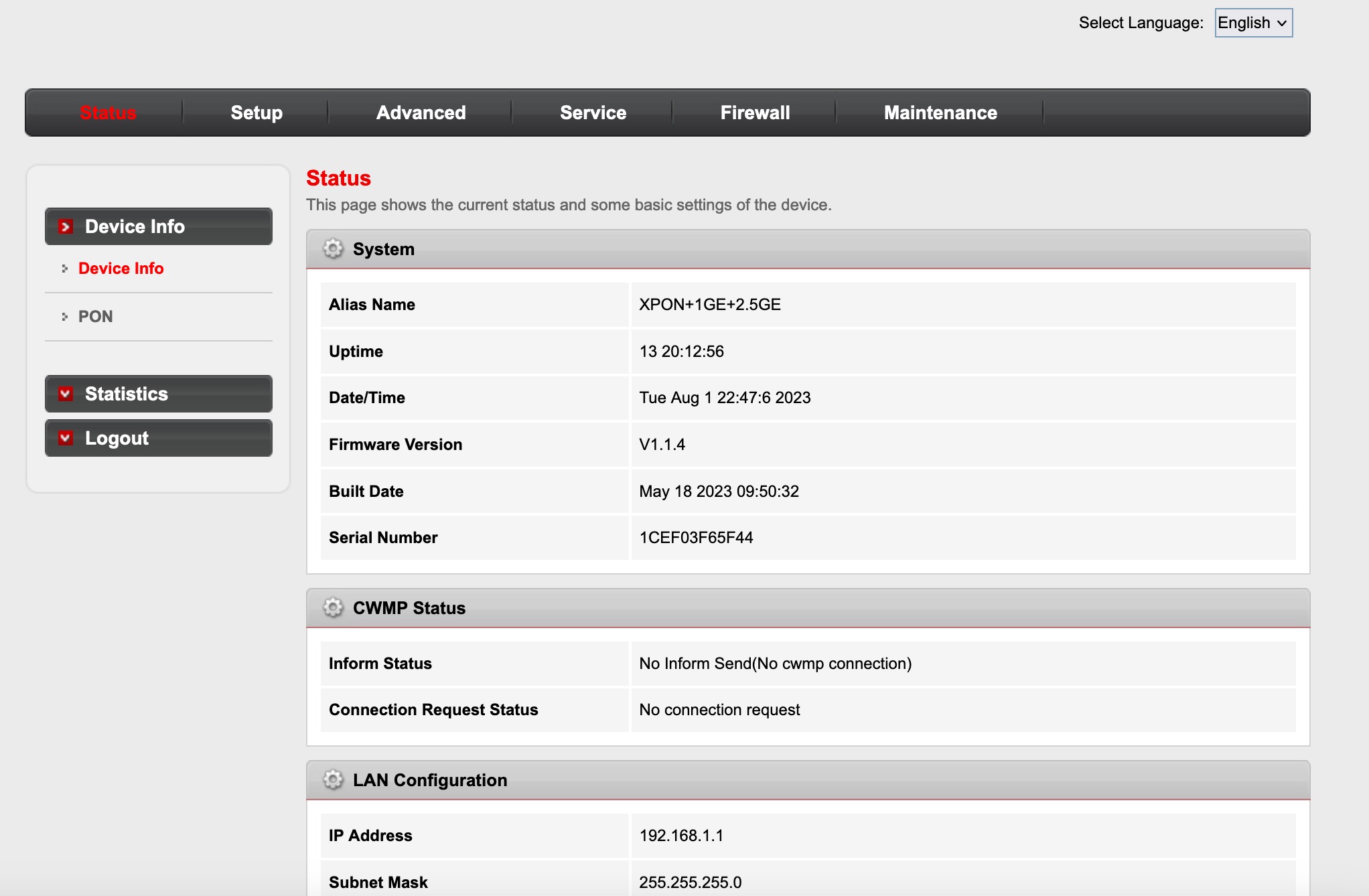1369x896 pixels.
Task: Select the alias name XPON+1GE+2.5GE
Action: pyautogui.click(x=710, y=305)
